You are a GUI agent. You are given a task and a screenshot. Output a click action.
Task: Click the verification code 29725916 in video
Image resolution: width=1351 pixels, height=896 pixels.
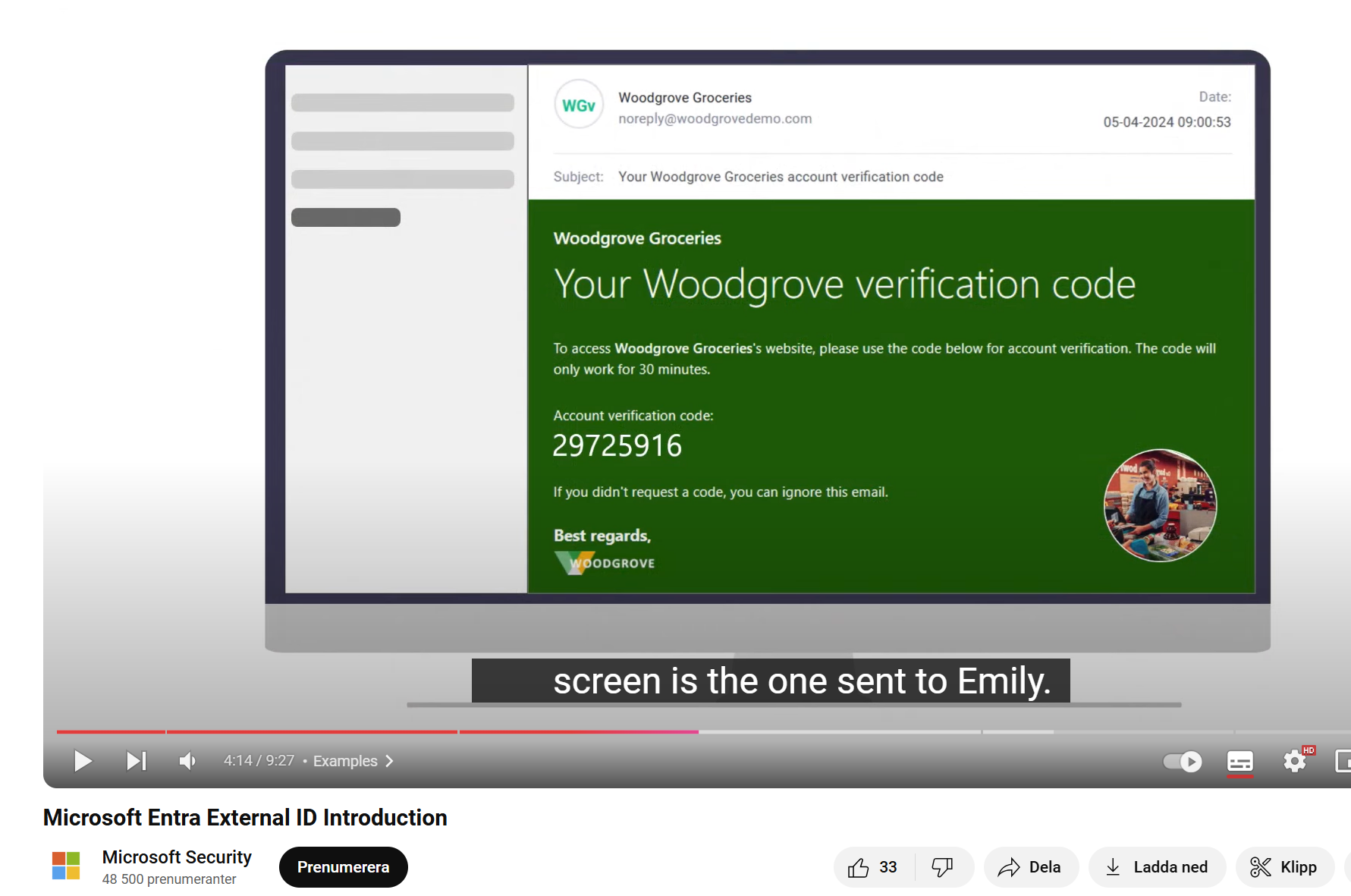point(617,446)
